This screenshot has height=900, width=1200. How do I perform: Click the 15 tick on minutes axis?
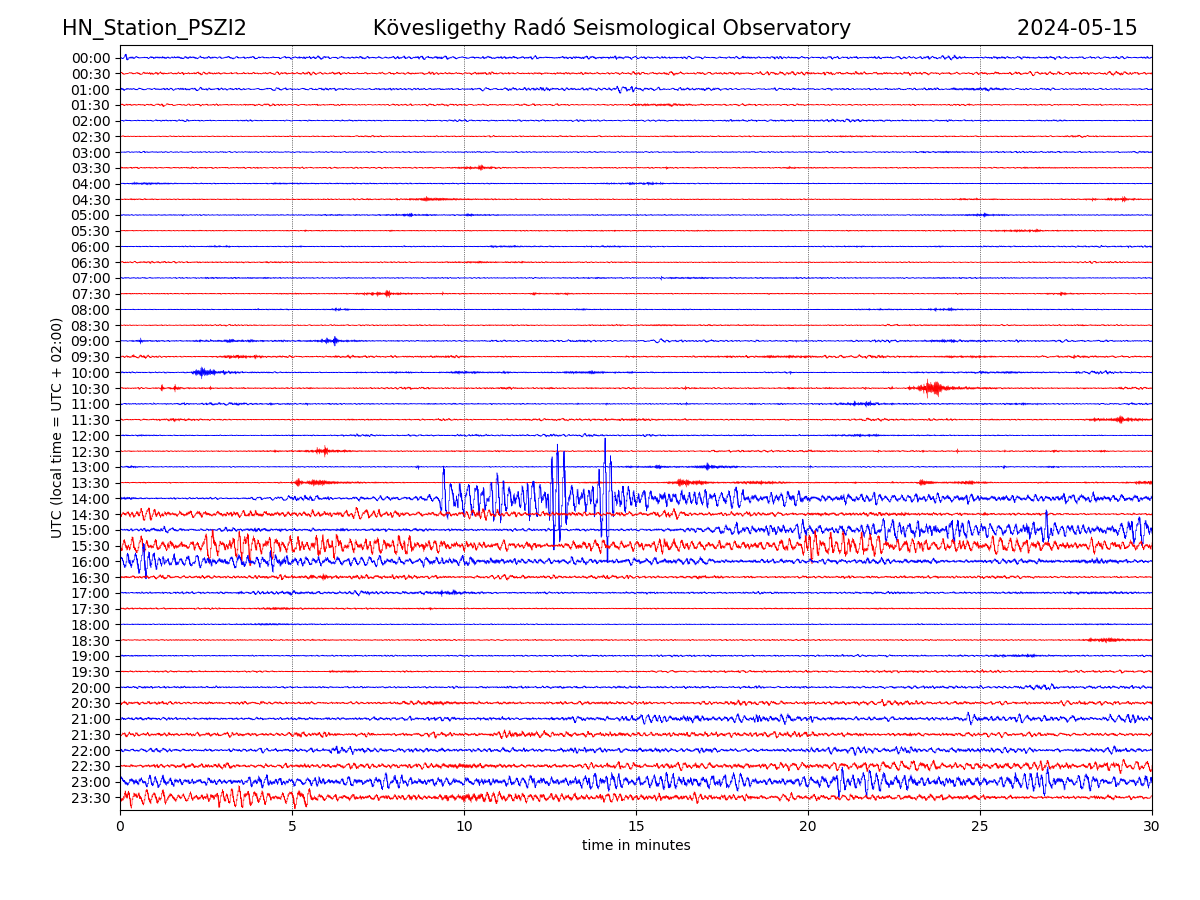pyautogui.click(x=636, y=826)
